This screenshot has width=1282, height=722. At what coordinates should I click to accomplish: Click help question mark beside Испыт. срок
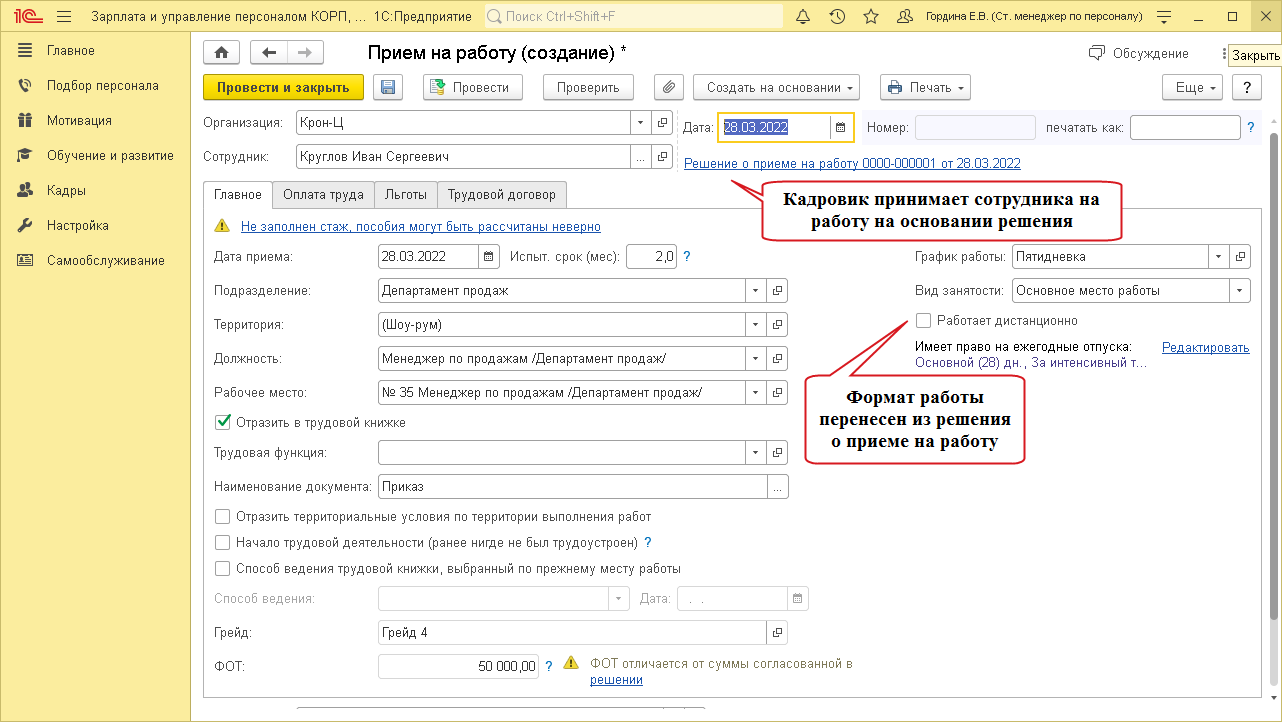(x=687, y=257)
